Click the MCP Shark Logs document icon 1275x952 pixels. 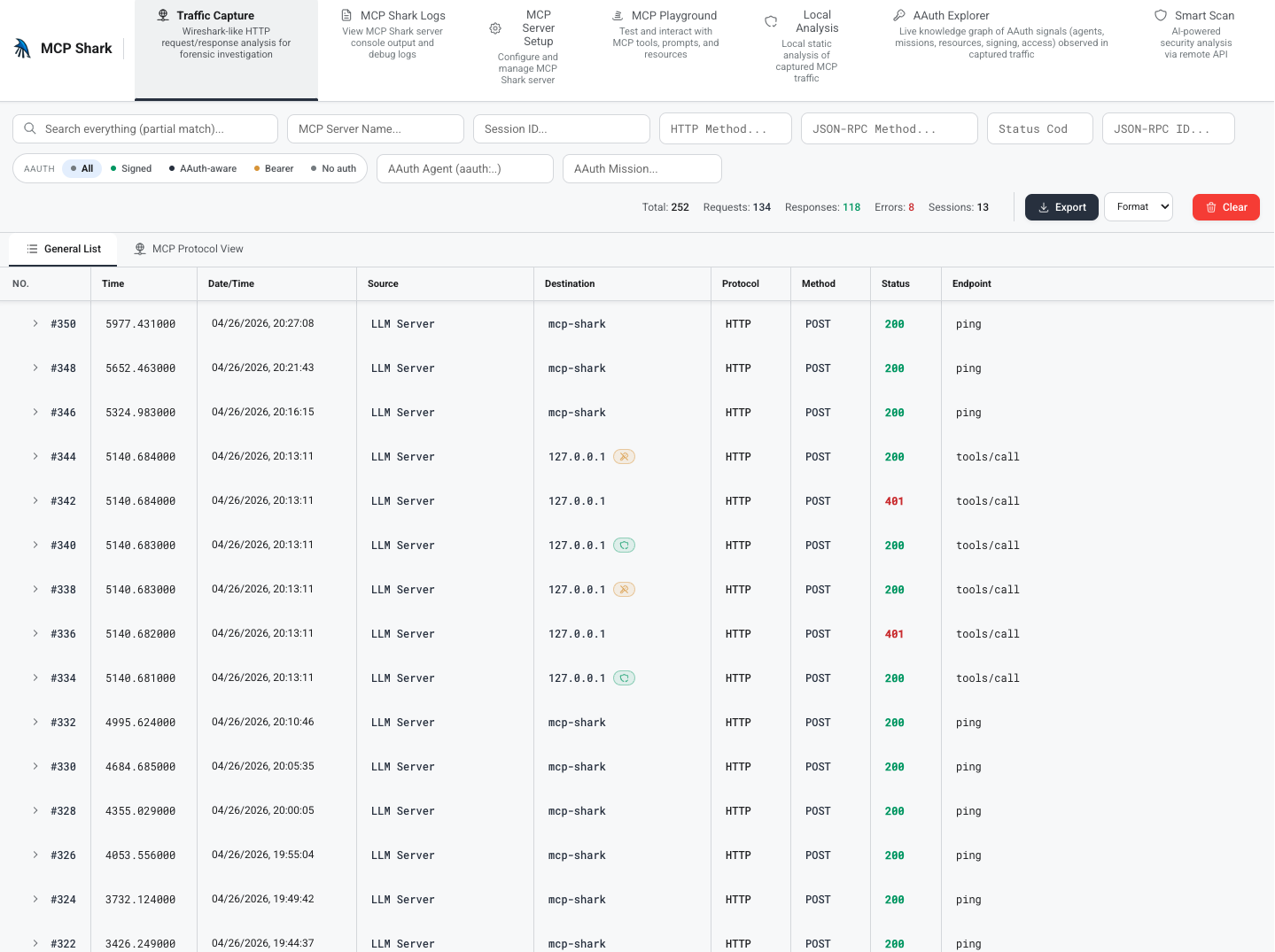346,15
